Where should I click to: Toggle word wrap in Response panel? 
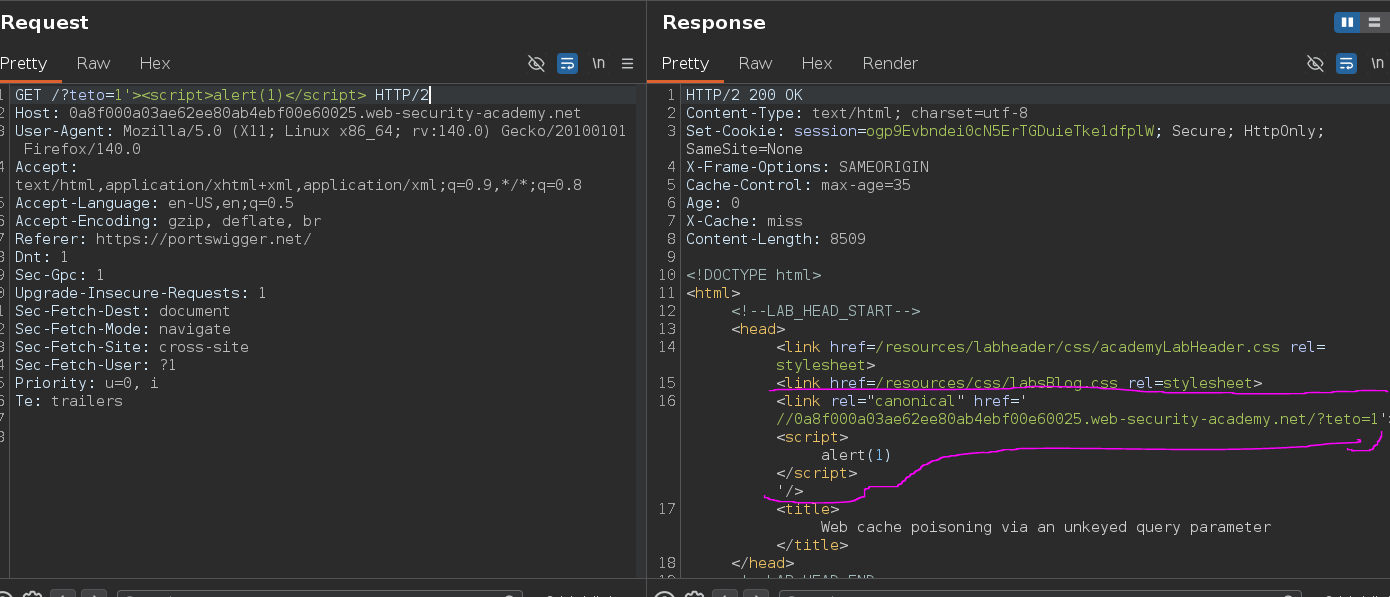pos(1346,63)
